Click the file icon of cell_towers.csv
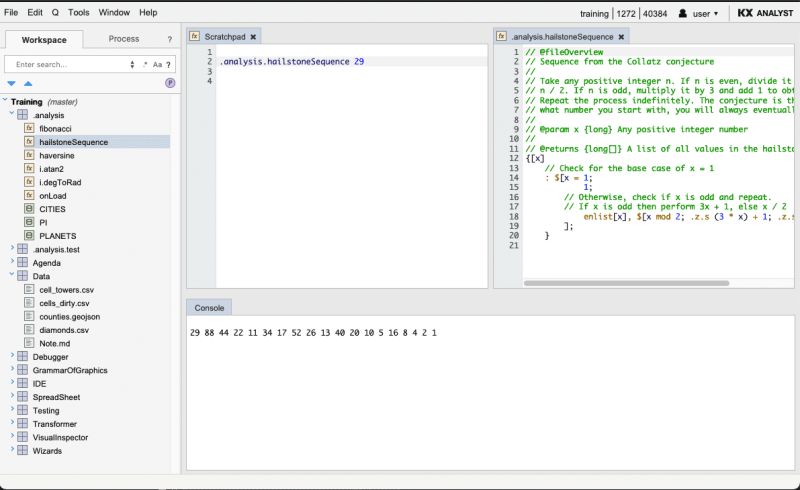This screenshot has width=800, height=490. (29, 289)
